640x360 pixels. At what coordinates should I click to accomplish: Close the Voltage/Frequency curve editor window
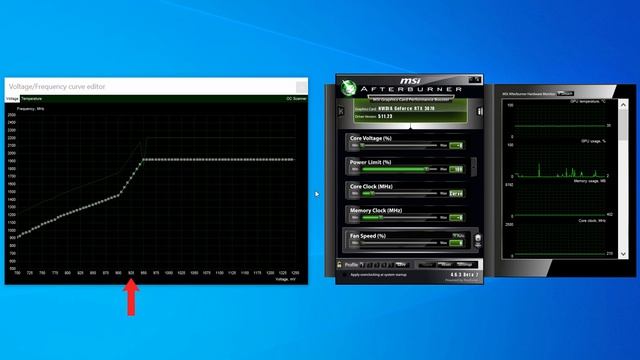pyautogui.click(x=301, y=87)
